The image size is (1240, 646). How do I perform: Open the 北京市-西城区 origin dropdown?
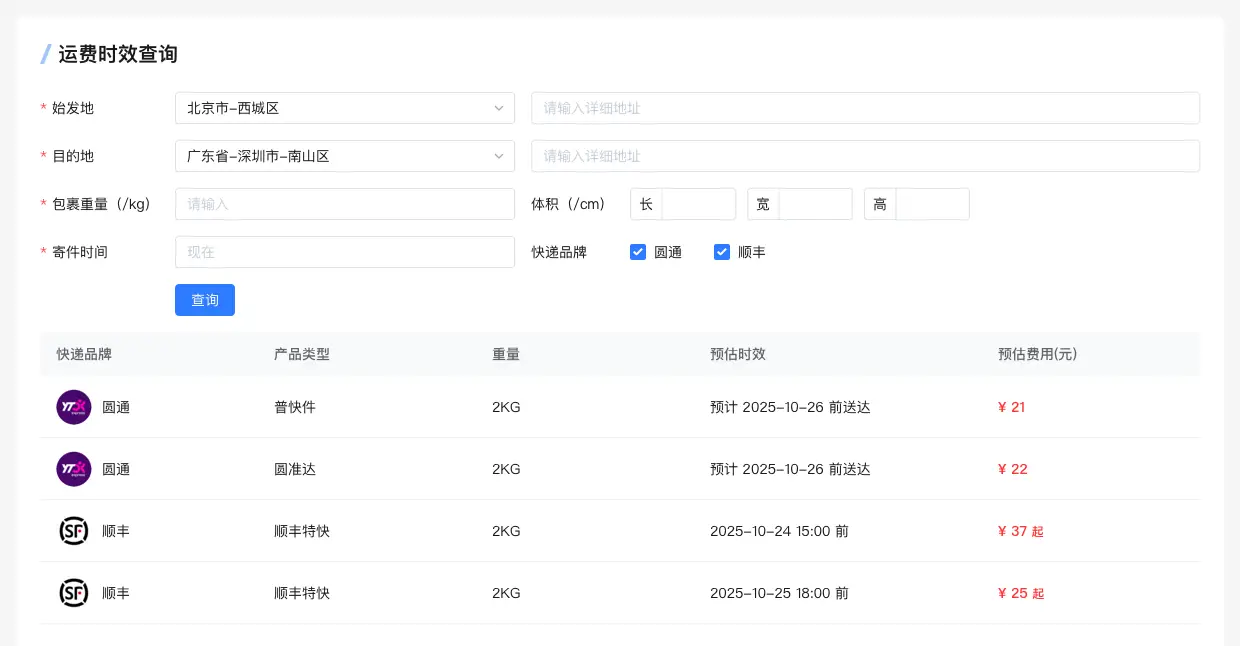pos(335,108)
